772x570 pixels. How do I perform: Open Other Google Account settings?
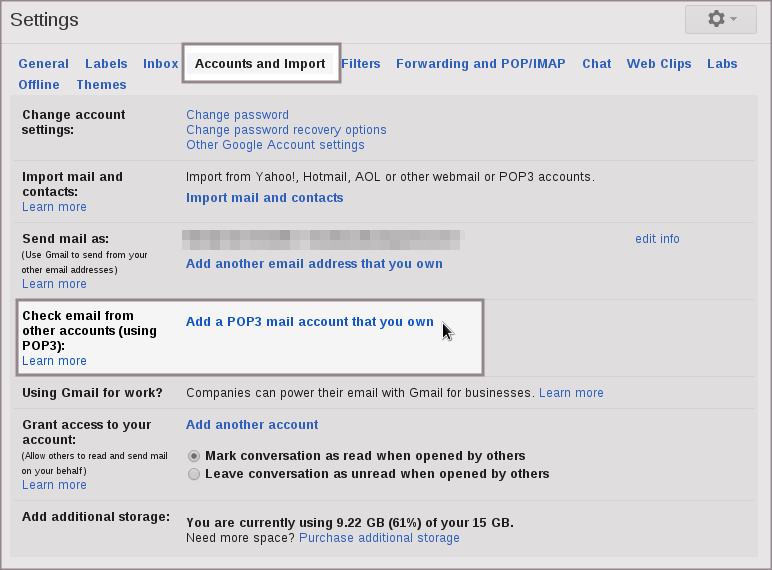coord(275,145)
